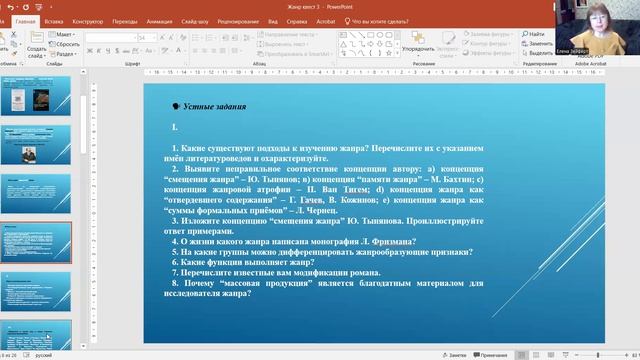
Task: Expand the shapes gallery more arrow
Action: pyautogui.click(x=397, y=53)
